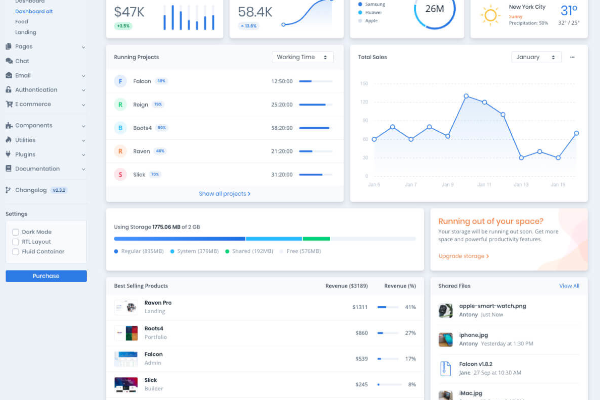
Task: Open the Falcon project avatar
Action: 120,81
